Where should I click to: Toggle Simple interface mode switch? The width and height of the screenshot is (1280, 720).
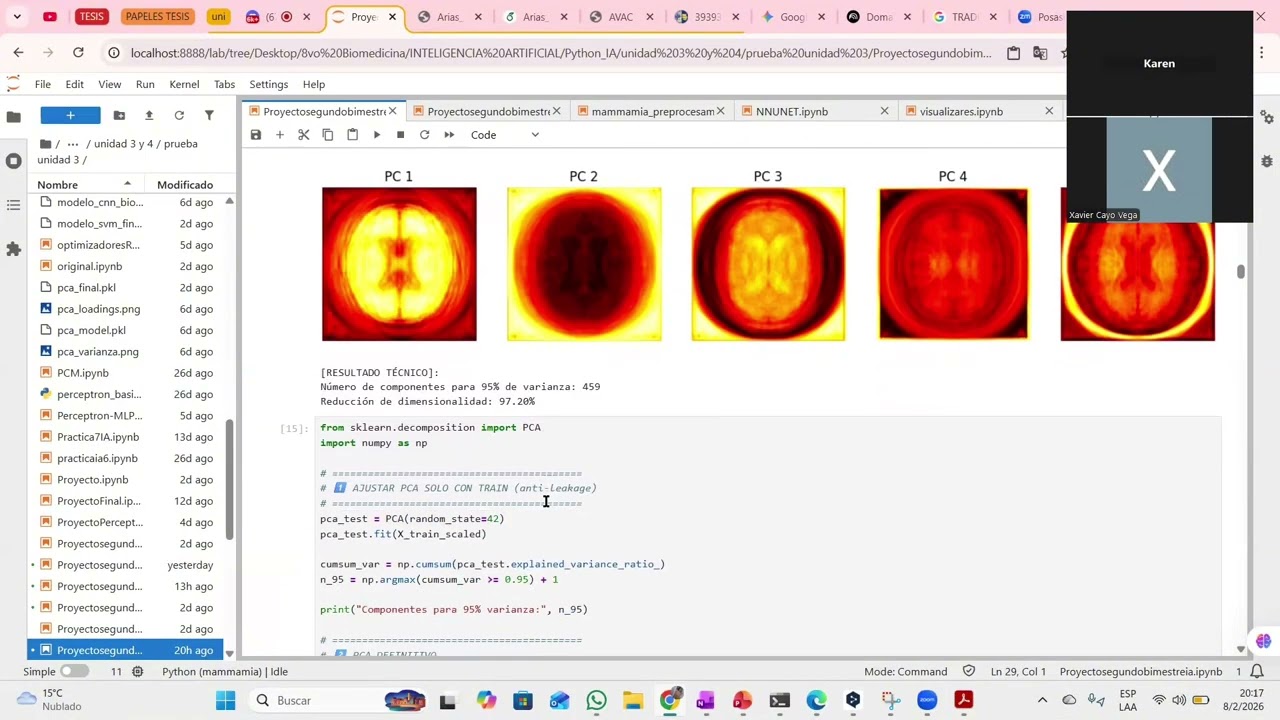pos(74,672)
